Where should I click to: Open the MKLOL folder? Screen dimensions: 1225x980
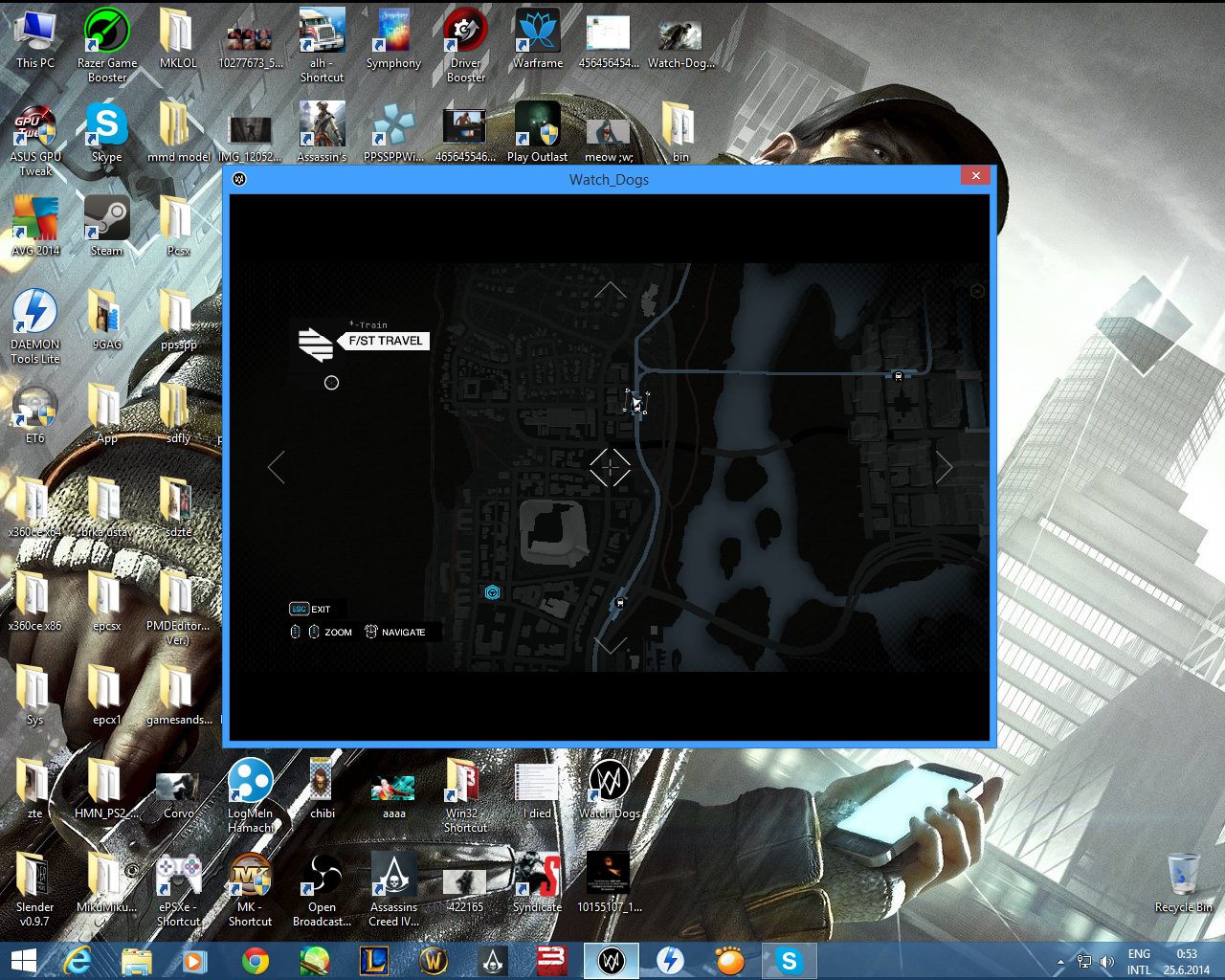click(178, 38)
